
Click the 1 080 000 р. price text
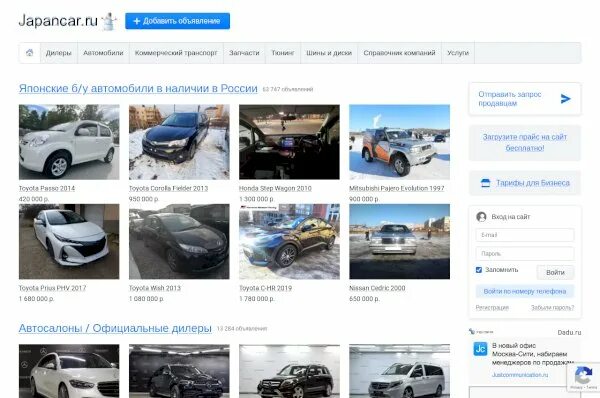pos(147,298)
